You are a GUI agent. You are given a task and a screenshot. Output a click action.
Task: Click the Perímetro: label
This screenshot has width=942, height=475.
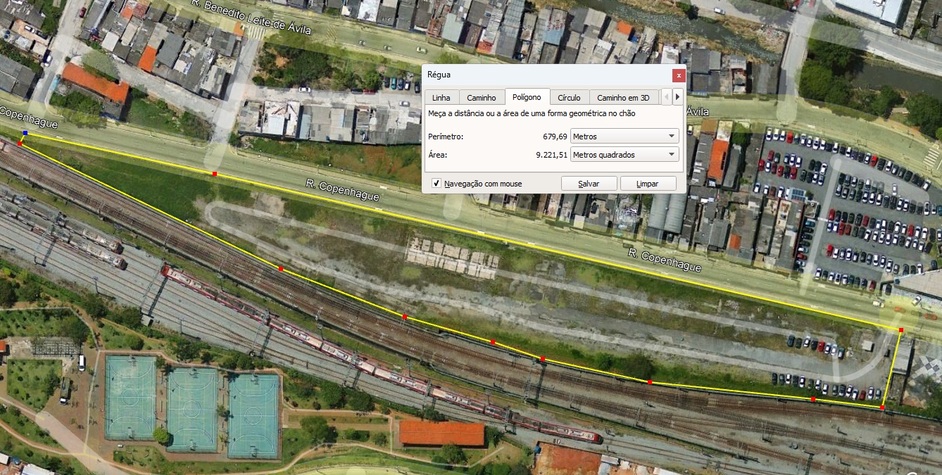[445, 136]
